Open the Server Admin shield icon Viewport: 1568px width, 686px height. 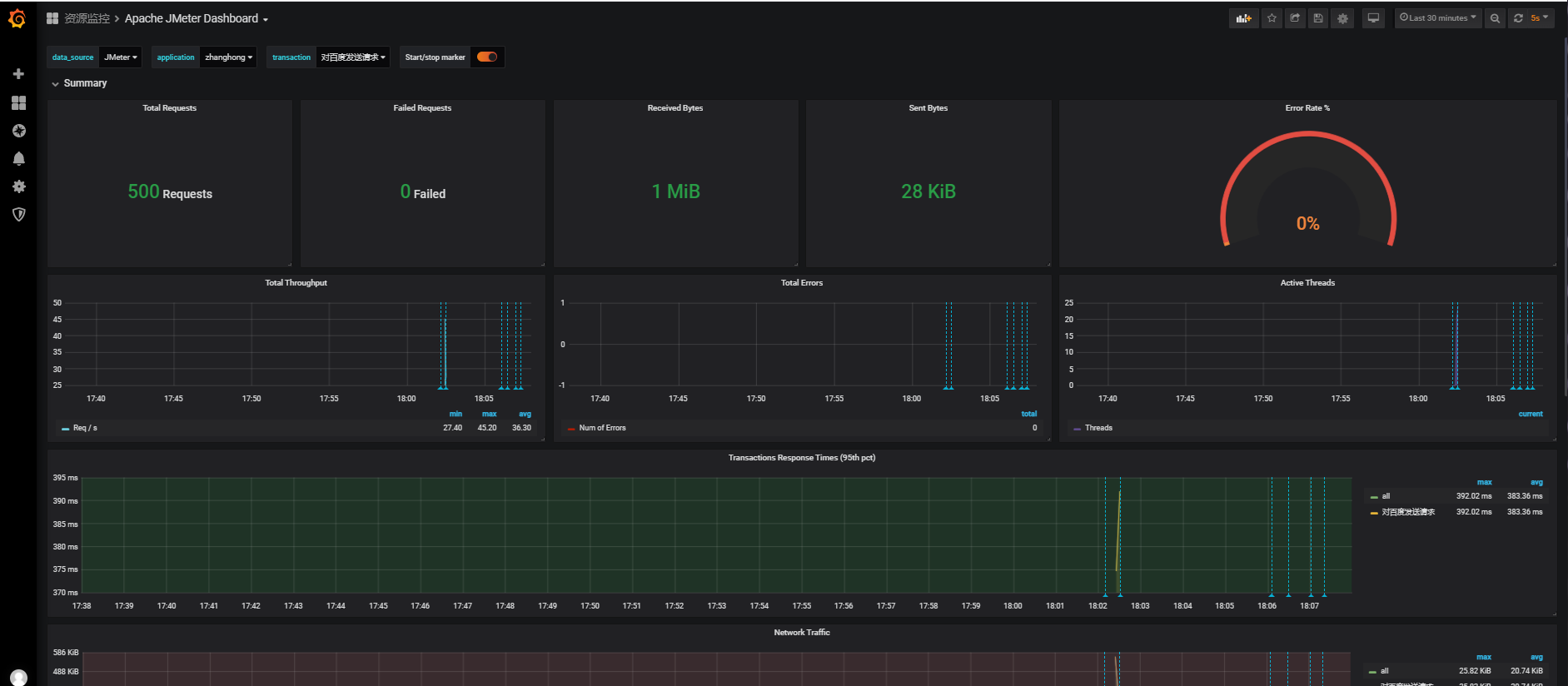tap(18, 215)
